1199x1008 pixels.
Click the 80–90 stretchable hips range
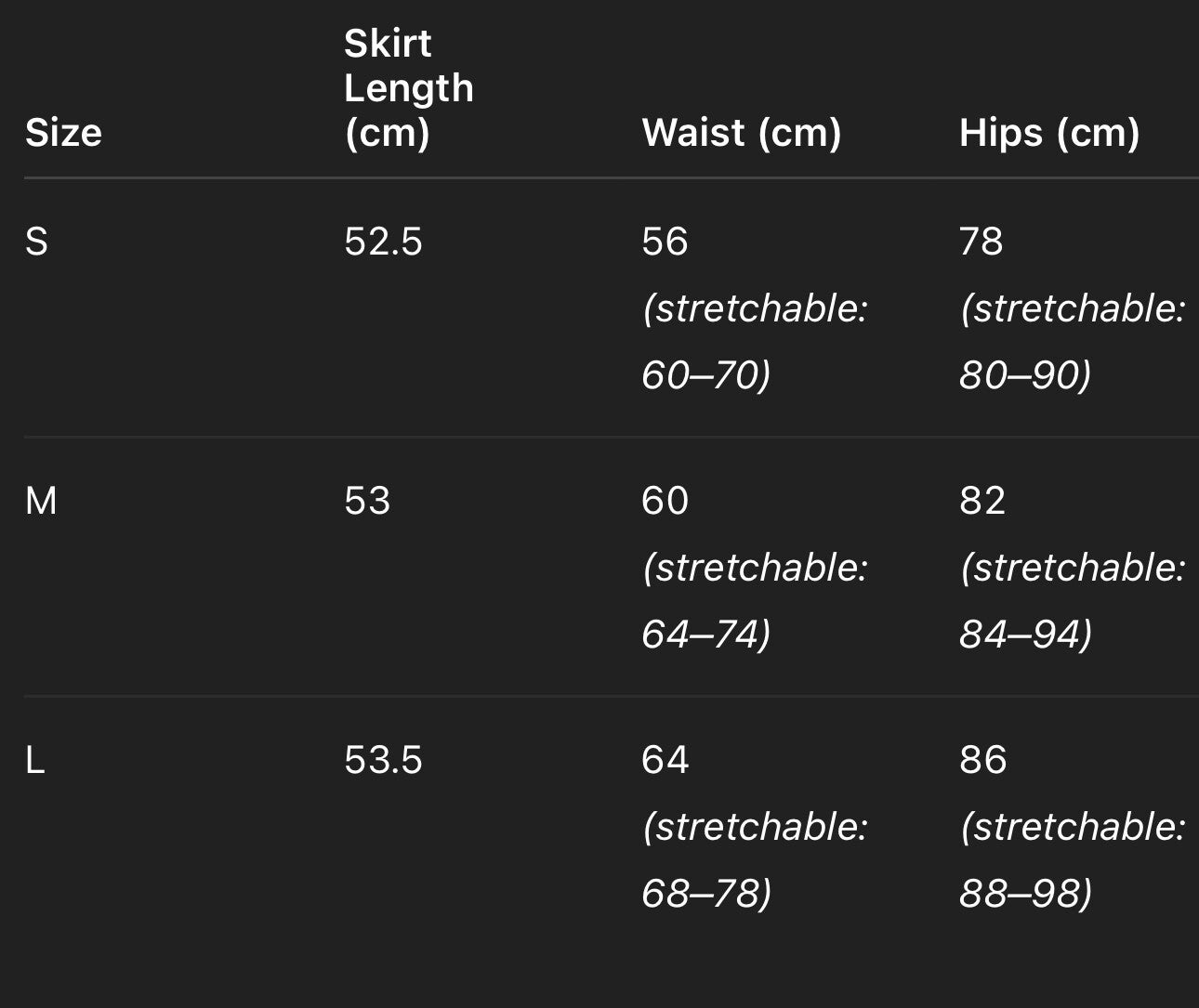click(x=1025, y=375)
